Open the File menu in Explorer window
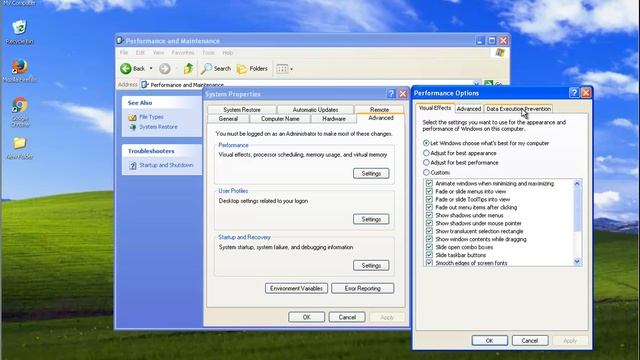Image resolution: width=640 pixels, height=360 pixels. tap(124, 53)
